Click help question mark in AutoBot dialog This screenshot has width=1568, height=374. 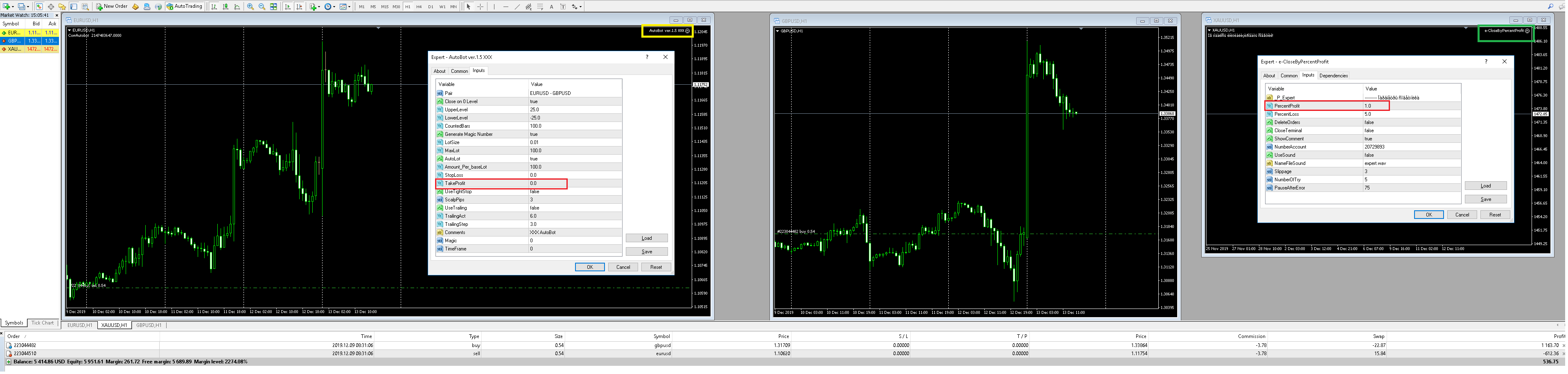[647, 56]
